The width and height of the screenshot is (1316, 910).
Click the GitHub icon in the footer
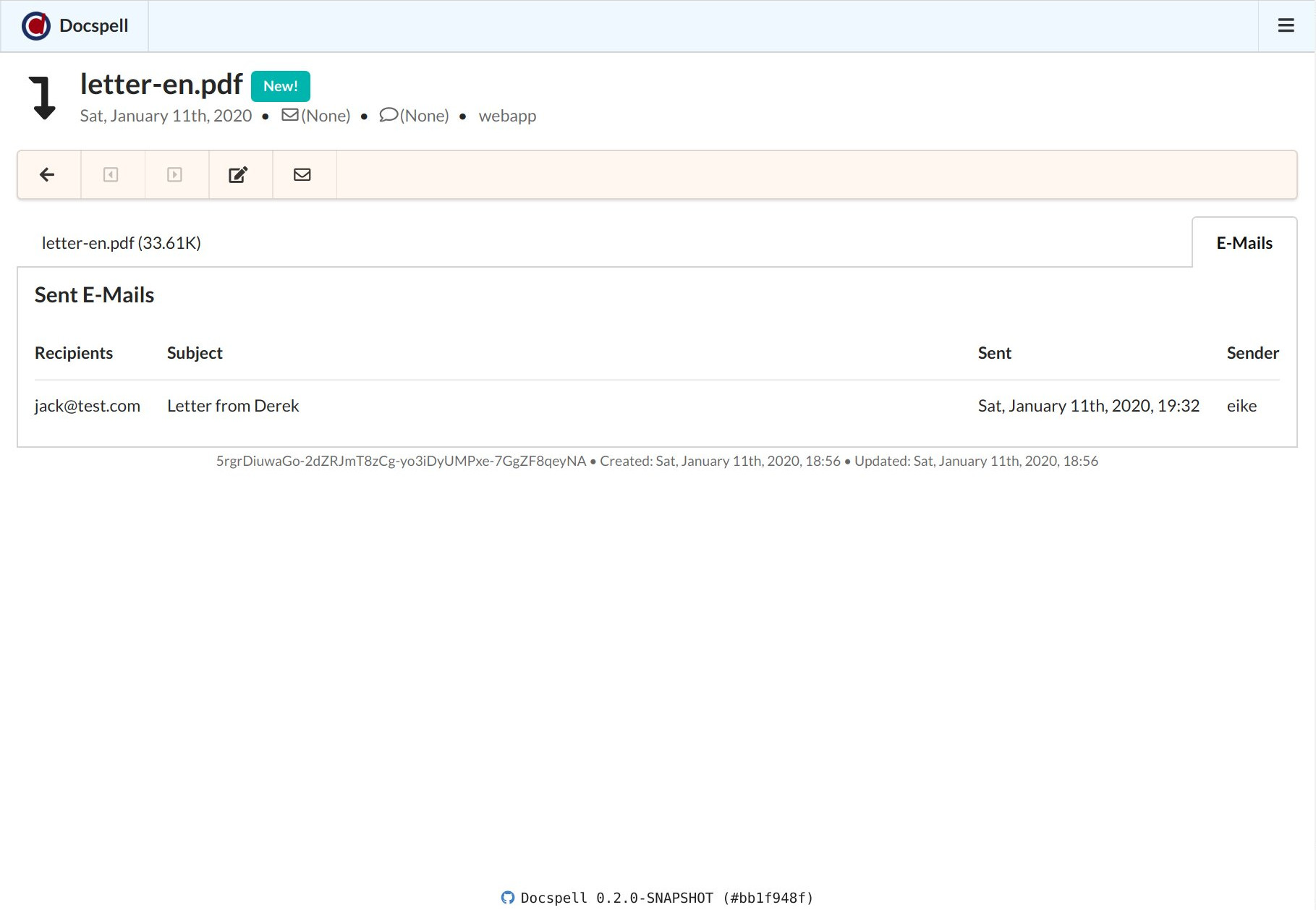(508, 898)
